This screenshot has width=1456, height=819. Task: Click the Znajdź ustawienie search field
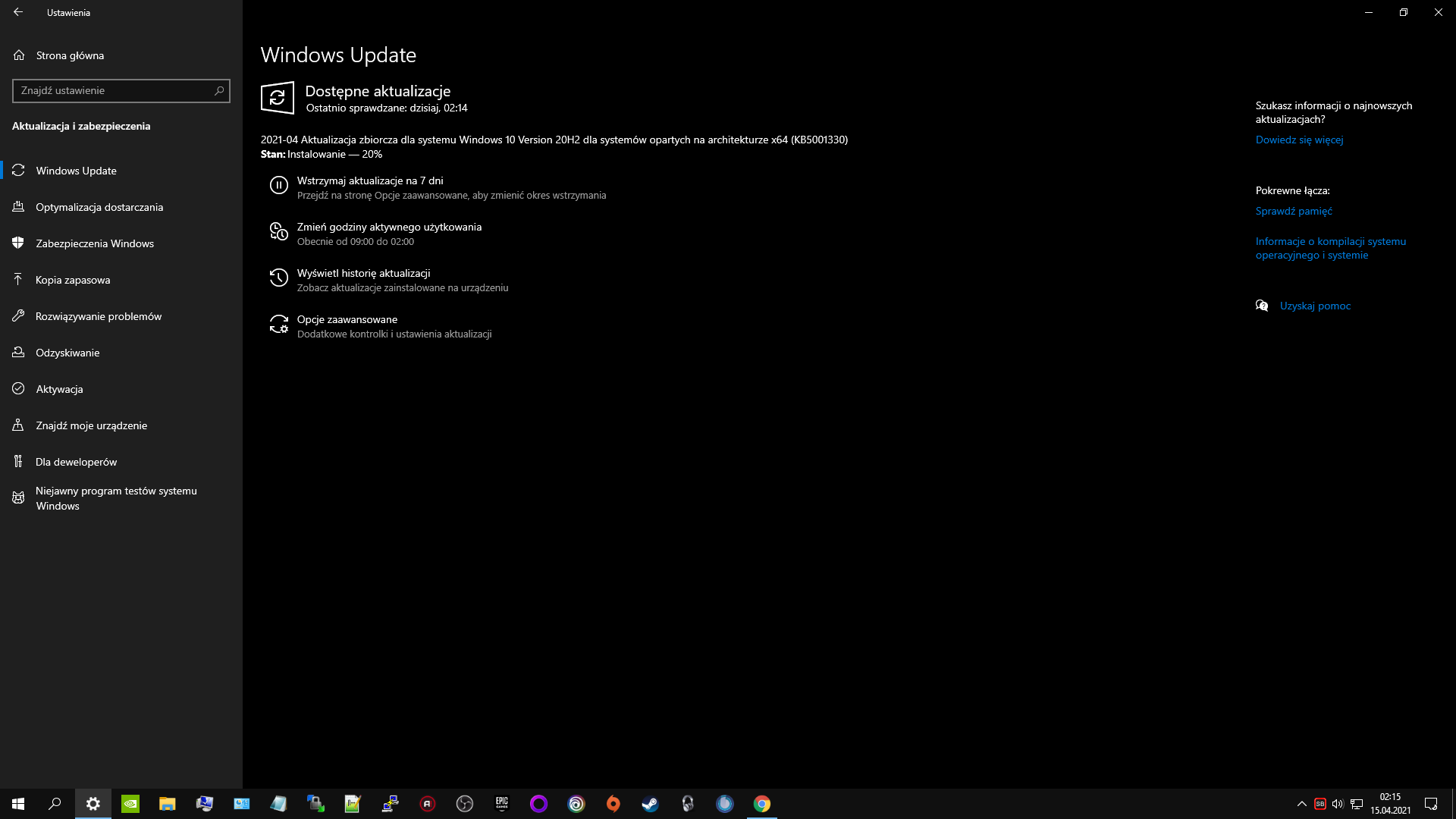(x=114, y=91)
